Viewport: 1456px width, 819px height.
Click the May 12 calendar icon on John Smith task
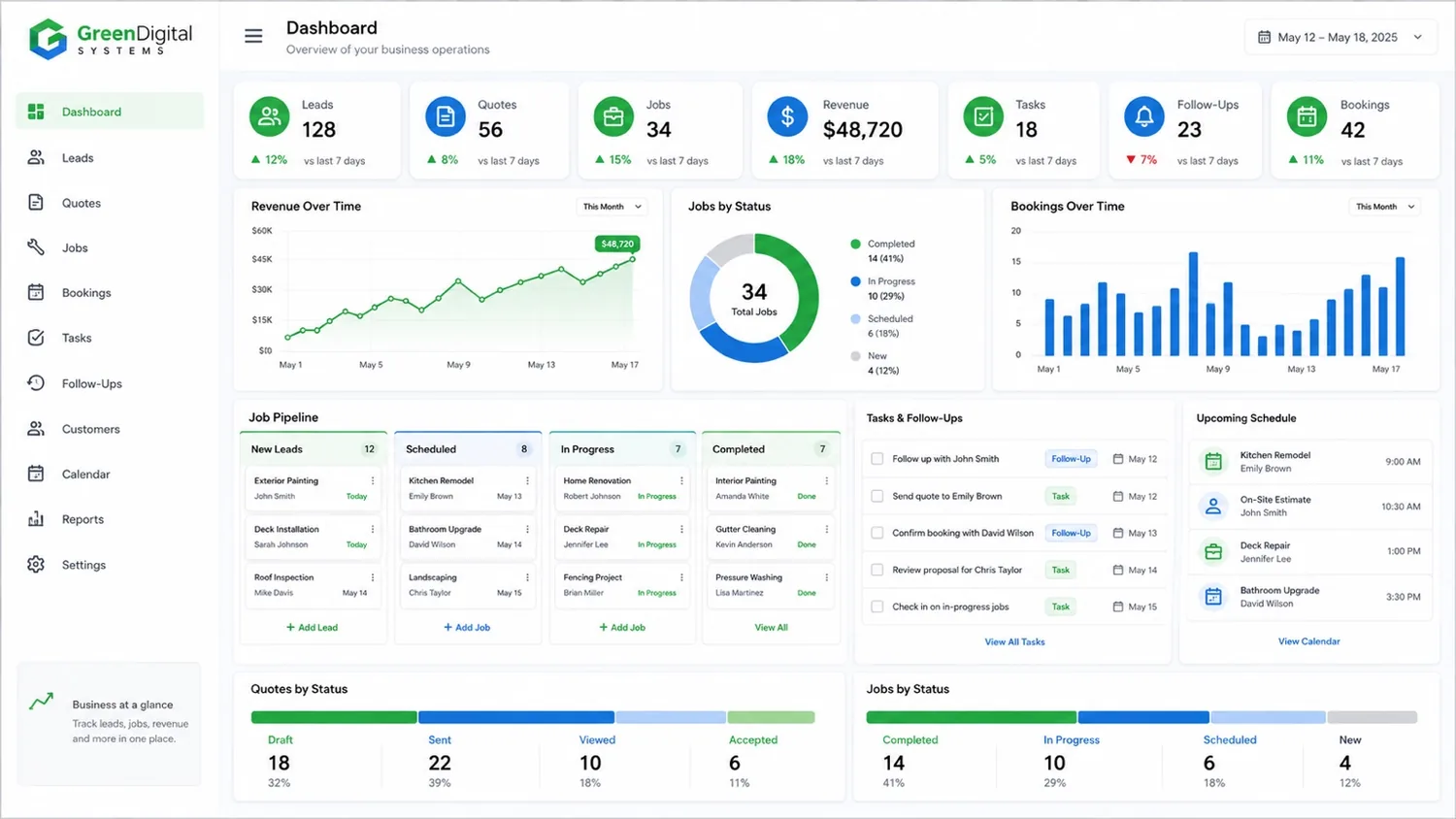pos(1118,459)
